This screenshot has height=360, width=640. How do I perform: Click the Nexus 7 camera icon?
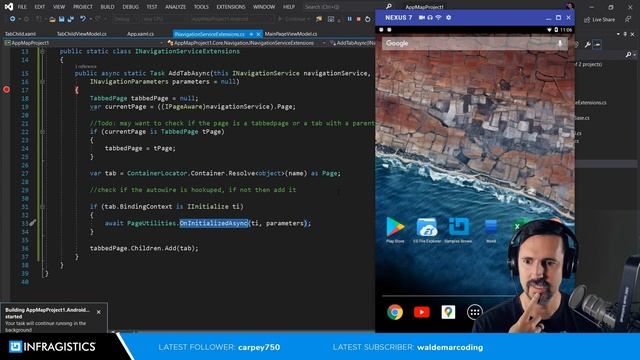point(422,18)
